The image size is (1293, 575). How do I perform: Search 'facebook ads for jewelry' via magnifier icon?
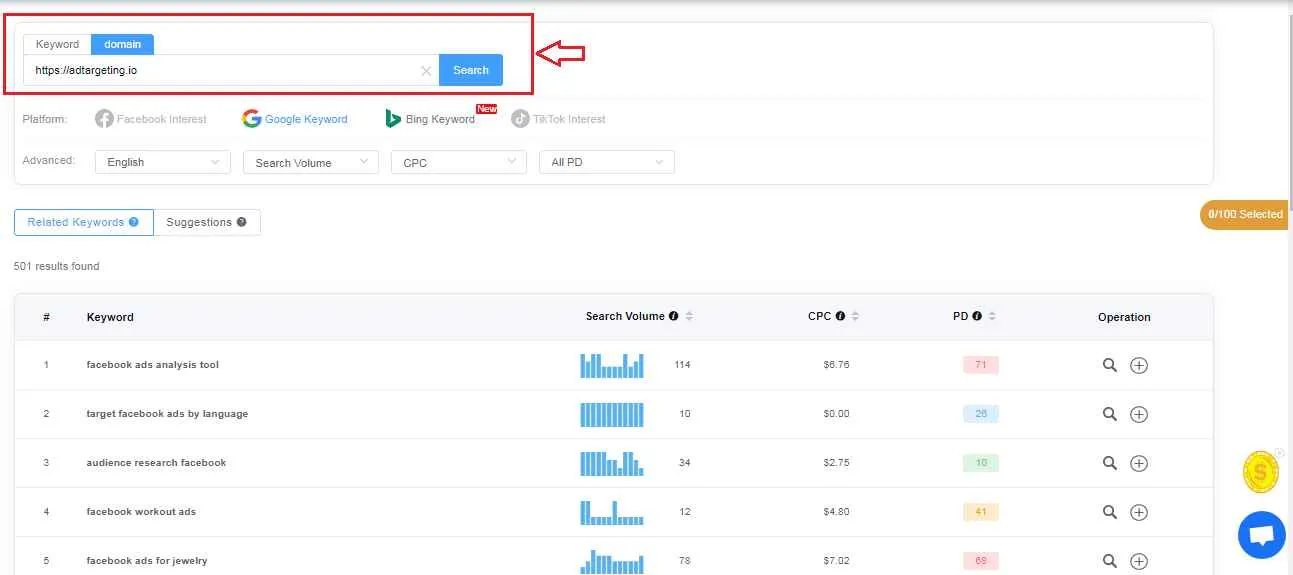[x=1109, y=561]
